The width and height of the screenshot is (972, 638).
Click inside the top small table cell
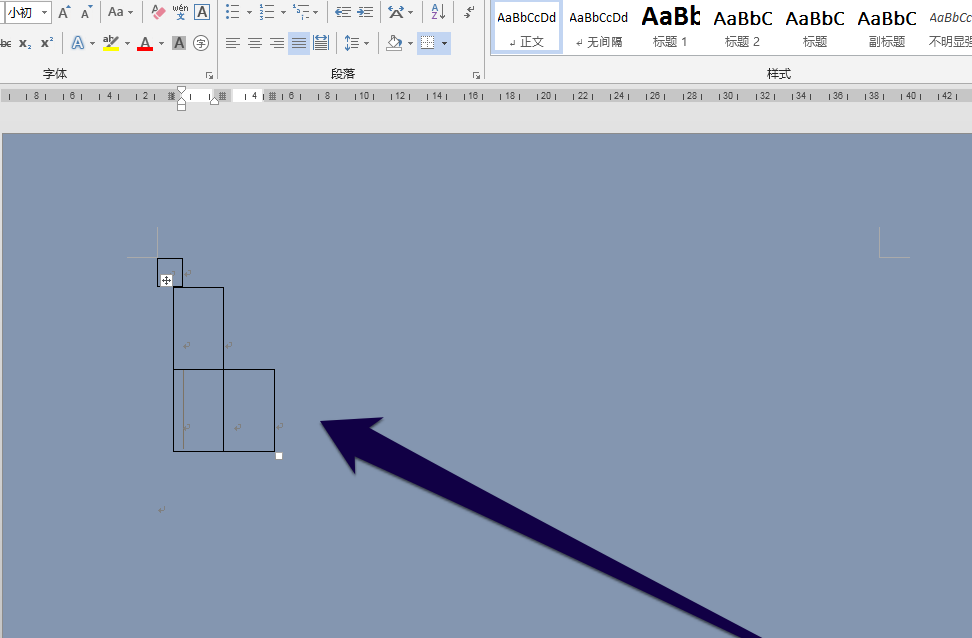coord(170,272)
